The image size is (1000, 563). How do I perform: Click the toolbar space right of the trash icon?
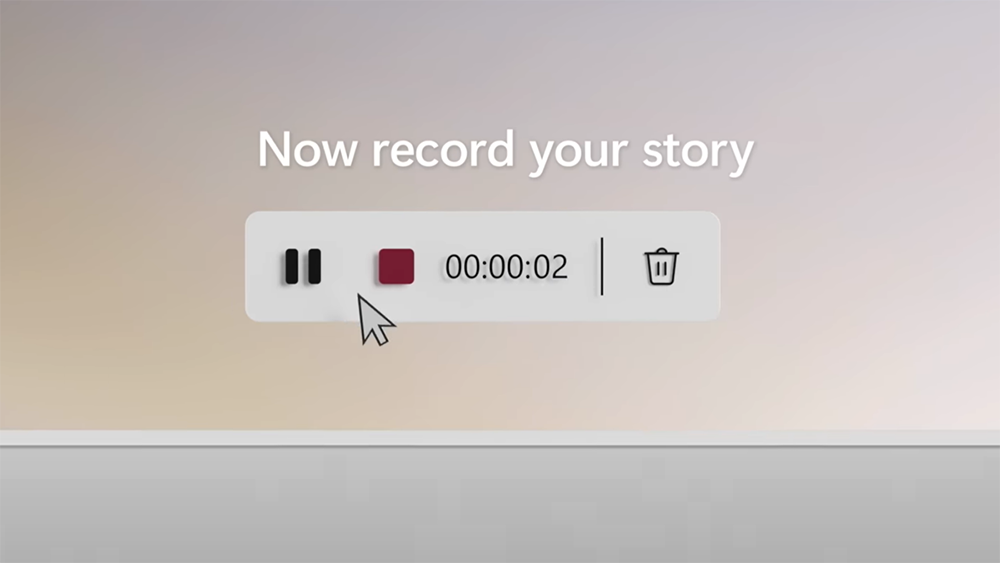tap(699, 266)
